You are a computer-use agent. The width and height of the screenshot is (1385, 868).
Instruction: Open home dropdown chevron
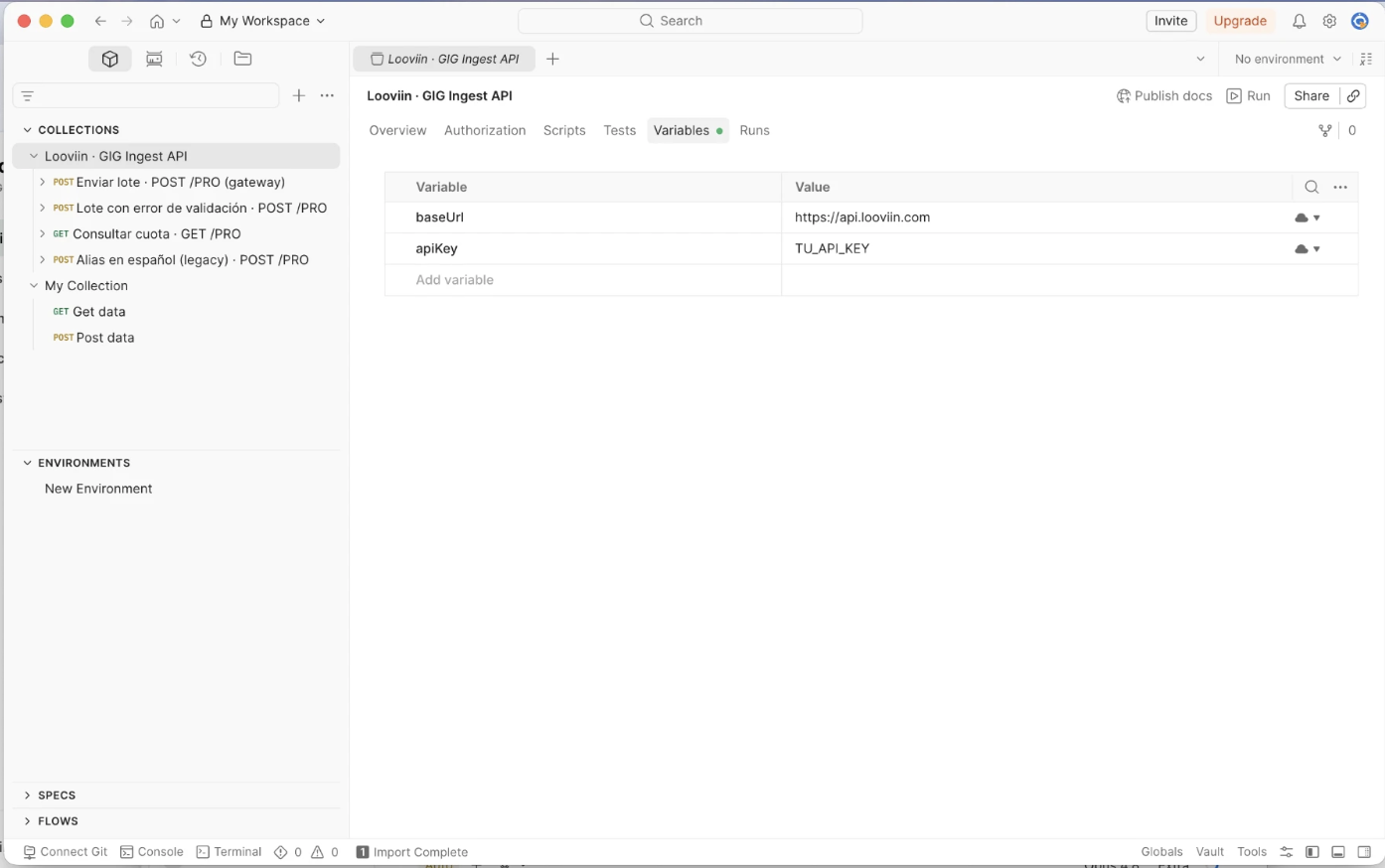click(x=177, y=21)
